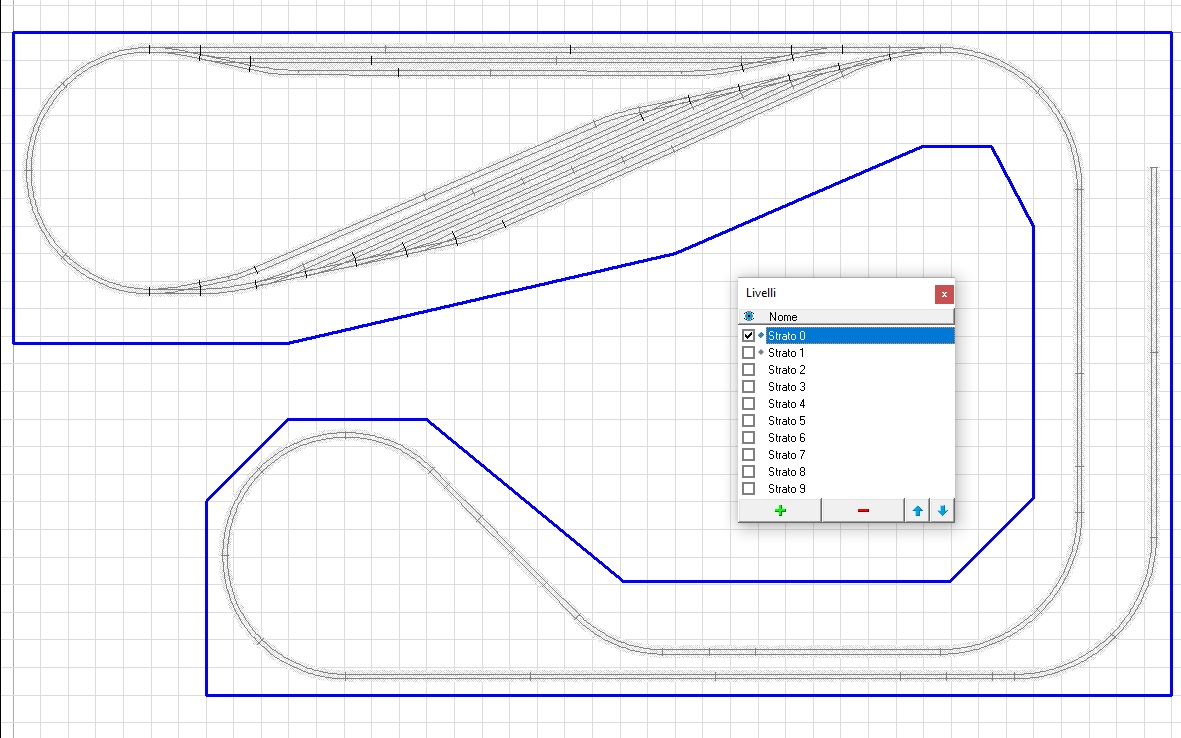This screenshot has width=1181, height=738.
Task: Pick the Strato 8 layer entry
Action: point(786,472)
